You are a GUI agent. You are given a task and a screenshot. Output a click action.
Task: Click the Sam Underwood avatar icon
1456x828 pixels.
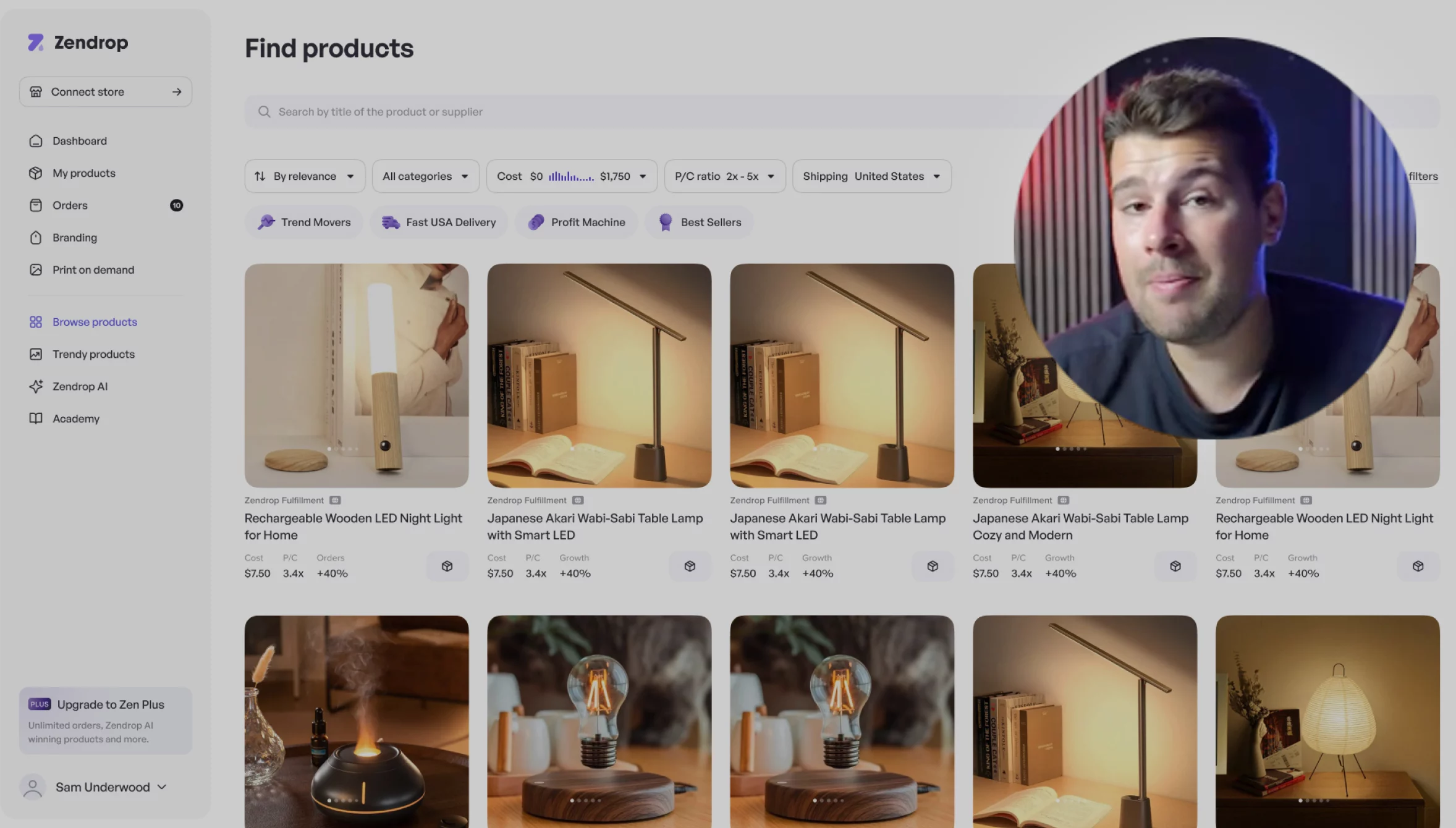33,787
